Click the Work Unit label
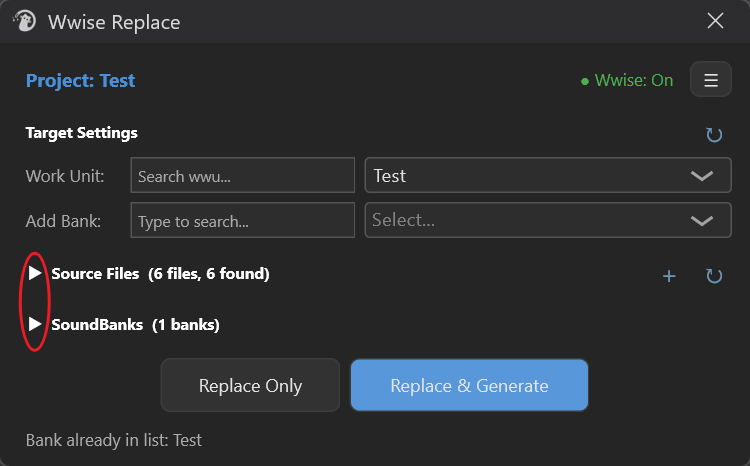The width and height of the screenshot is (750, 466). click(x=65, y=176)
